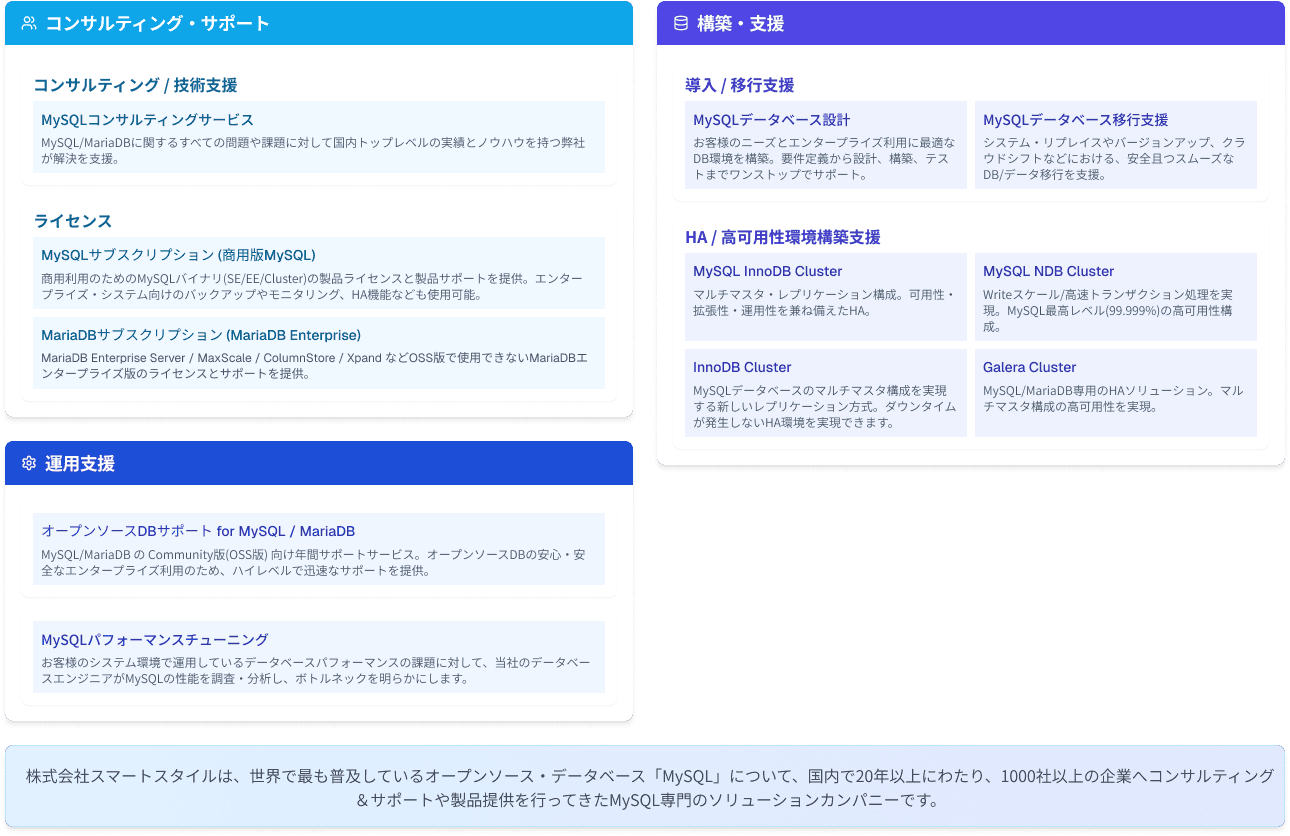
Task: Click the HA / 高可用性環境構築支援 heading
Action: click(783, 237)
